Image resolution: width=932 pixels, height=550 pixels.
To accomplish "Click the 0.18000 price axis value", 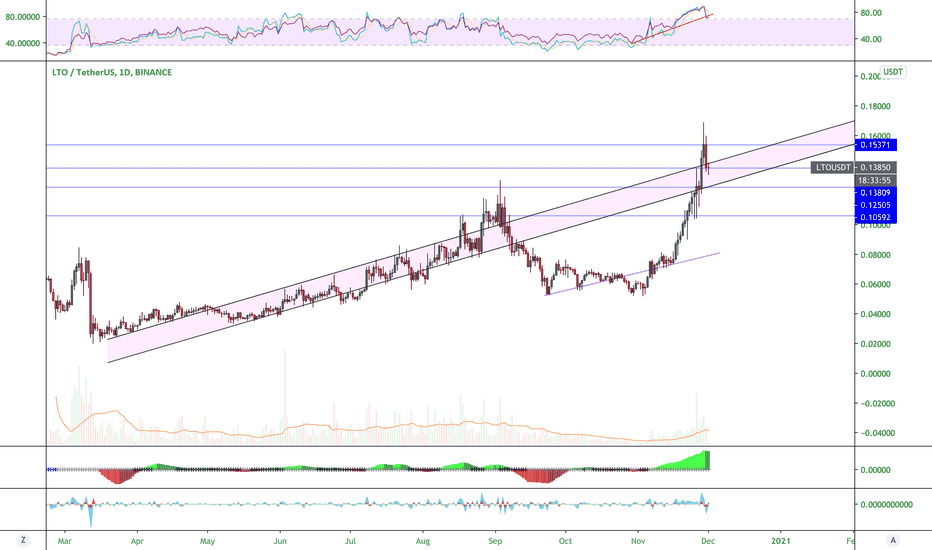I will point(876,106).
